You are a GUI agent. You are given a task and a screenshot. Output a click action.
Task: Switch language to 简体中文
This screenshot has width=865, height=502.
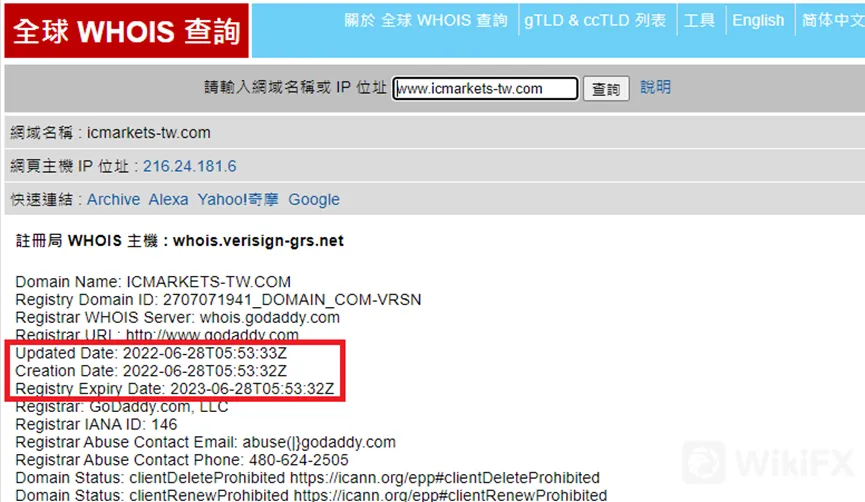click(x=833, y=20)
